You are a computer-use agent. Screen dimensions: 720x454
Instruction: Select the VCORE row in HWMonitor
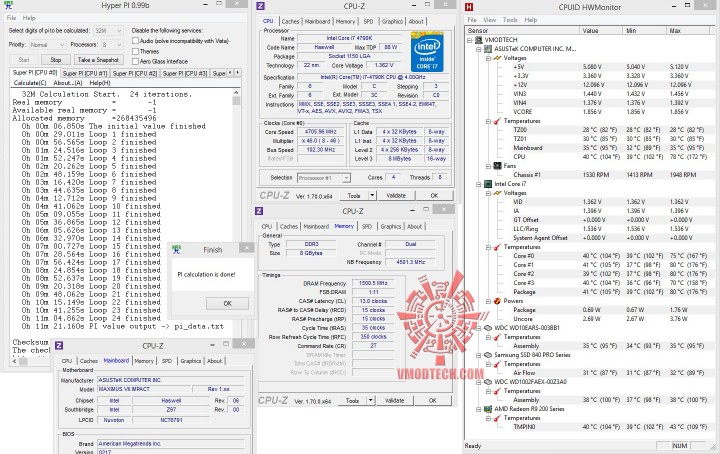(x=589, y=112)
